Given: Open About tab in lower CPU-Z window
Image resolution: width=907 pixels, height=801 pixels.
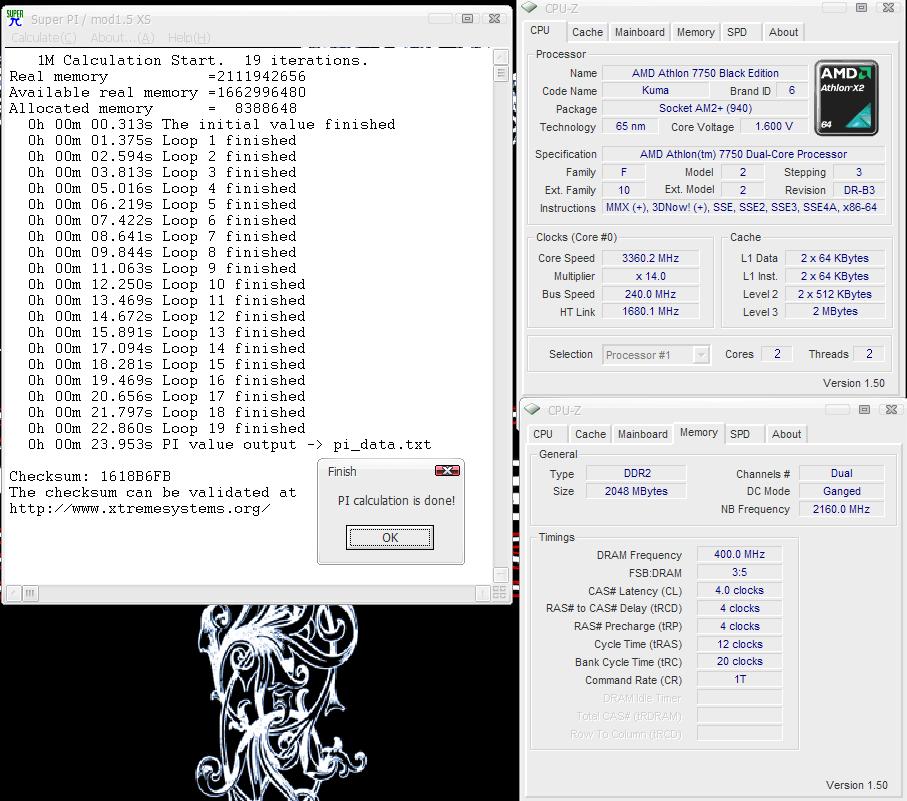Looking at the screenshot, I should pyautogui.click(x=786, y=434).
